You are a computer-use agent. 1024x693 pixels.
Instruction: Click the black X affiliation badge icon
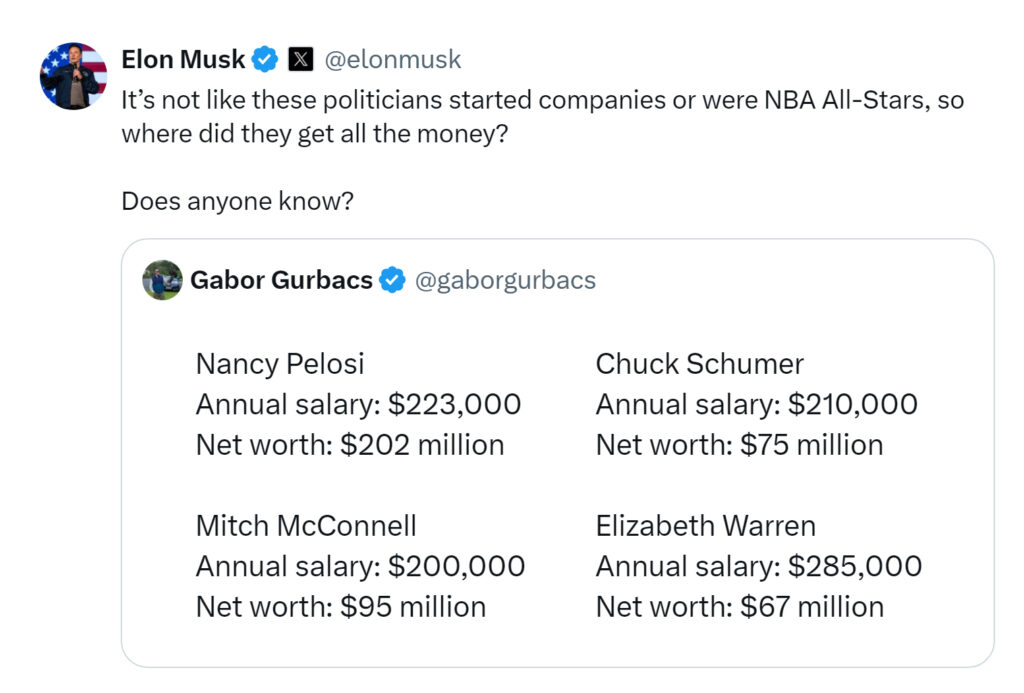point(300,60)
